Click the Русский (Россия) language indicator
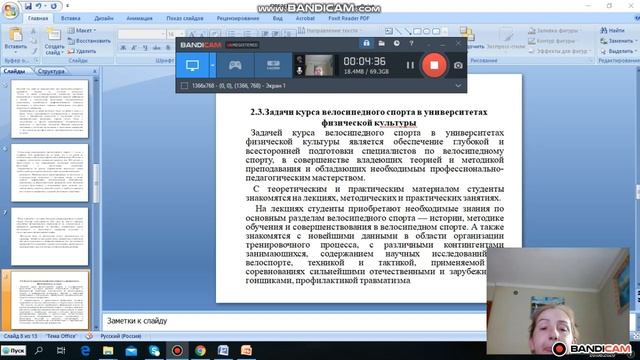The width and height of the screenshot is (640, 360). coord(121,336)
